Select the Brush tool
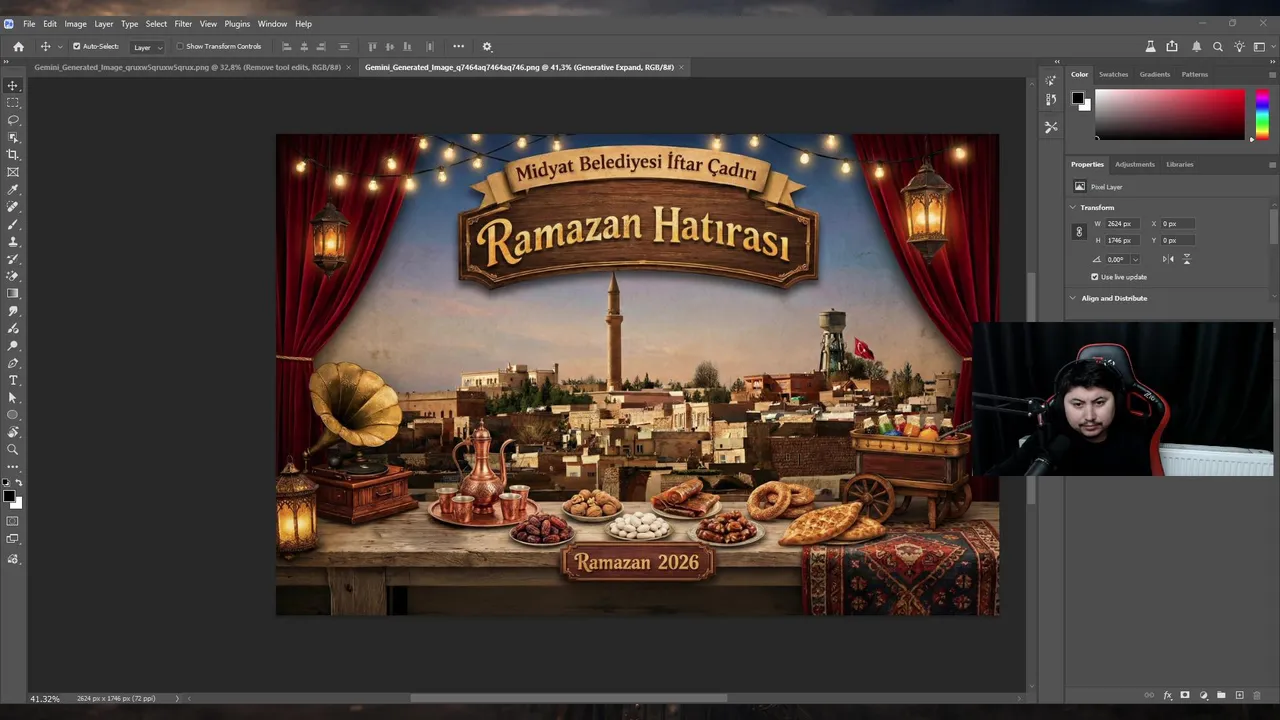This screenshot has height=720, width=1280. (x=13, y=224)
